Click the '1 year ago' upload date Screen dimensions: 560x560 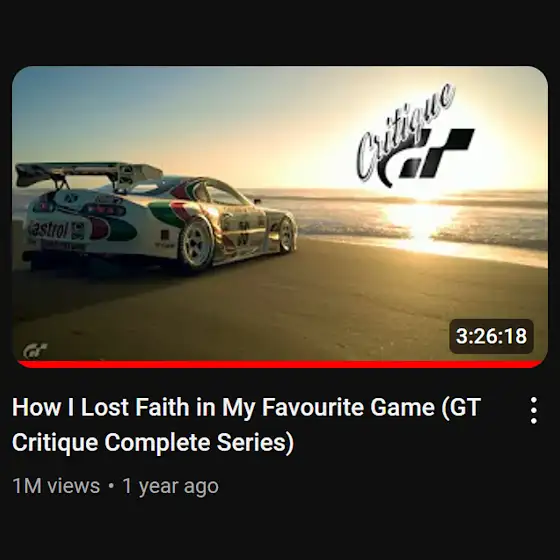tap(170, 486)
